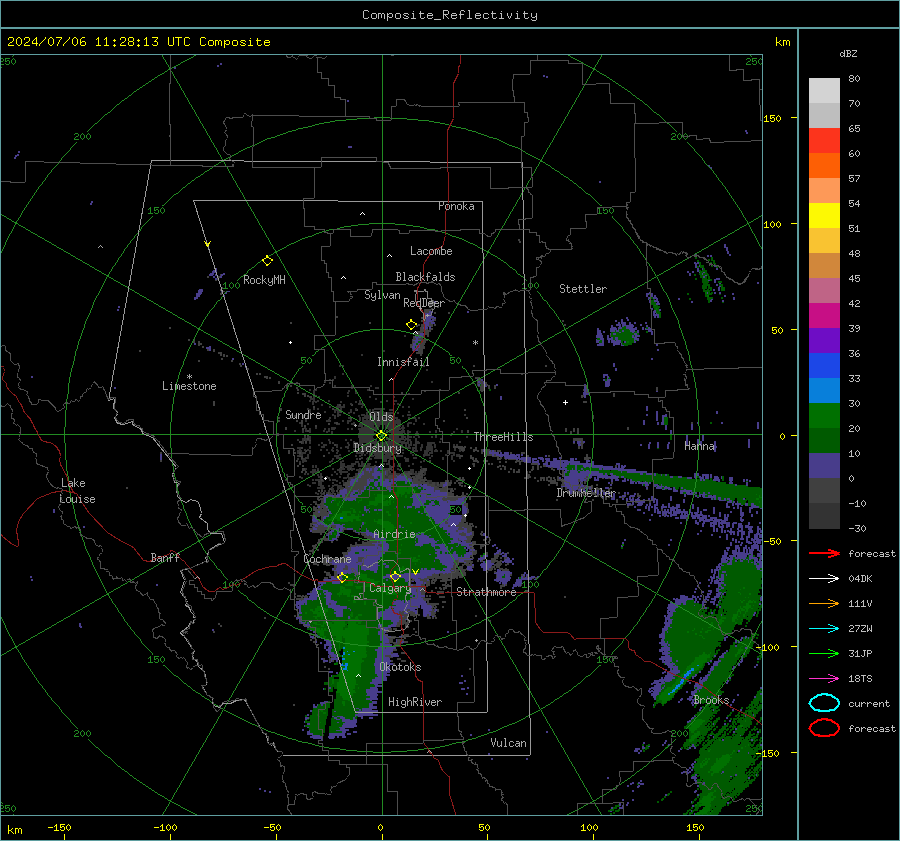Viewport: 900px width, 841px height.
Task: Select the 51 dBZ yellow color swatch
Action: 824,215
